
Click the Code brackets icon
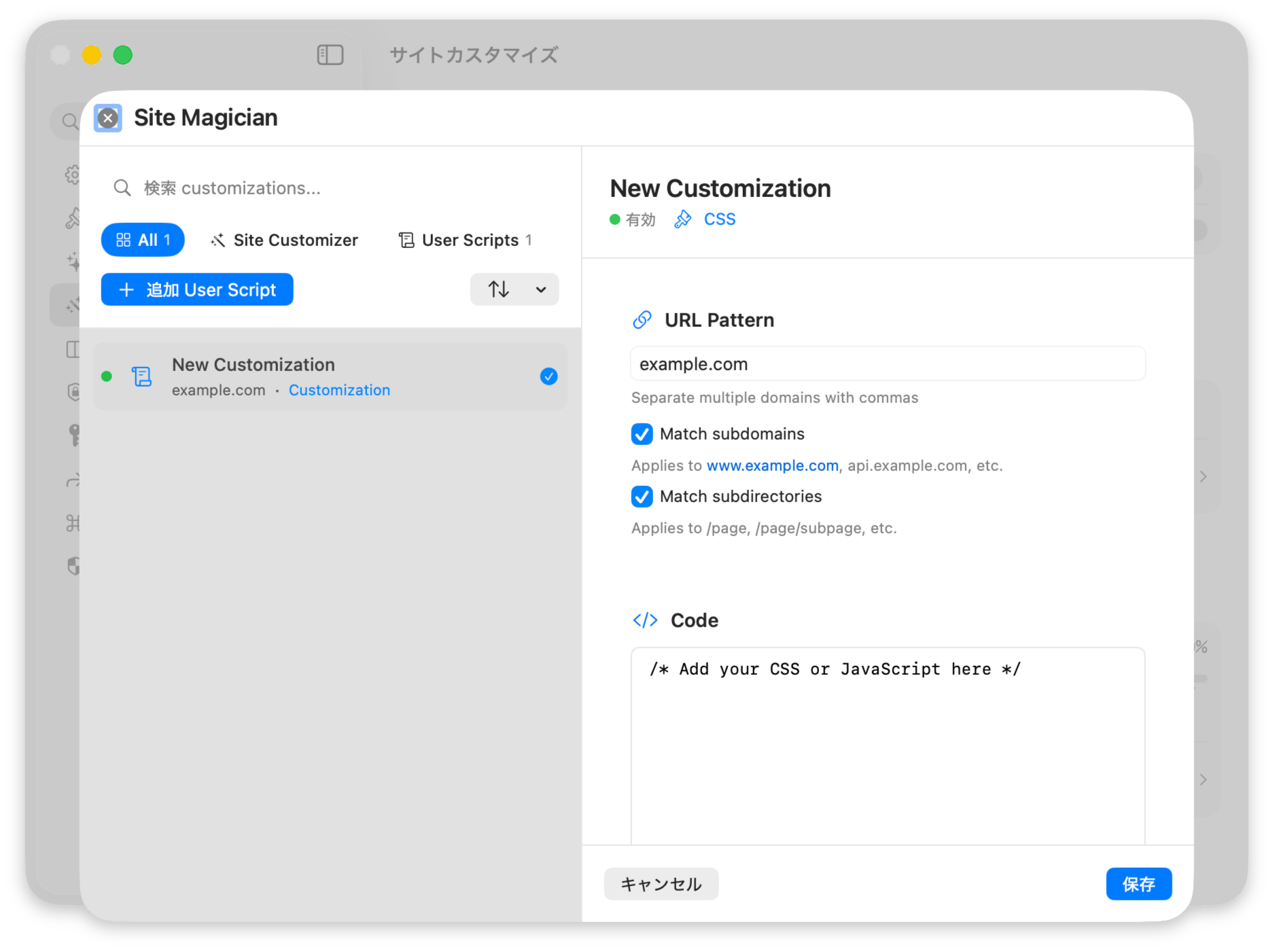(645, 620)
